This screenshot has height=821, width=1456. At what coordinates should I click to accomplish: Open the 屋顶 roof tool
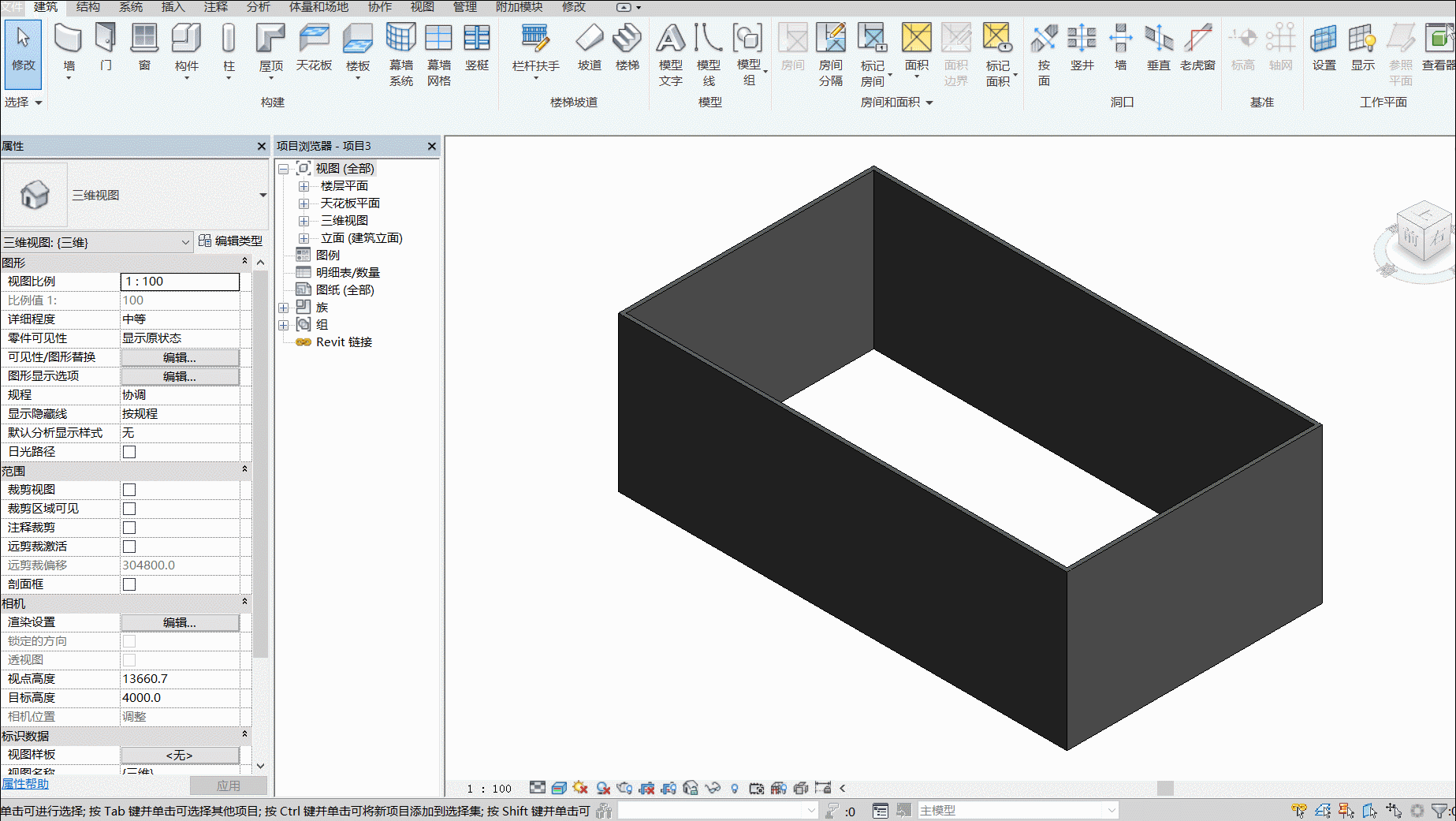(x=271, y=49)
